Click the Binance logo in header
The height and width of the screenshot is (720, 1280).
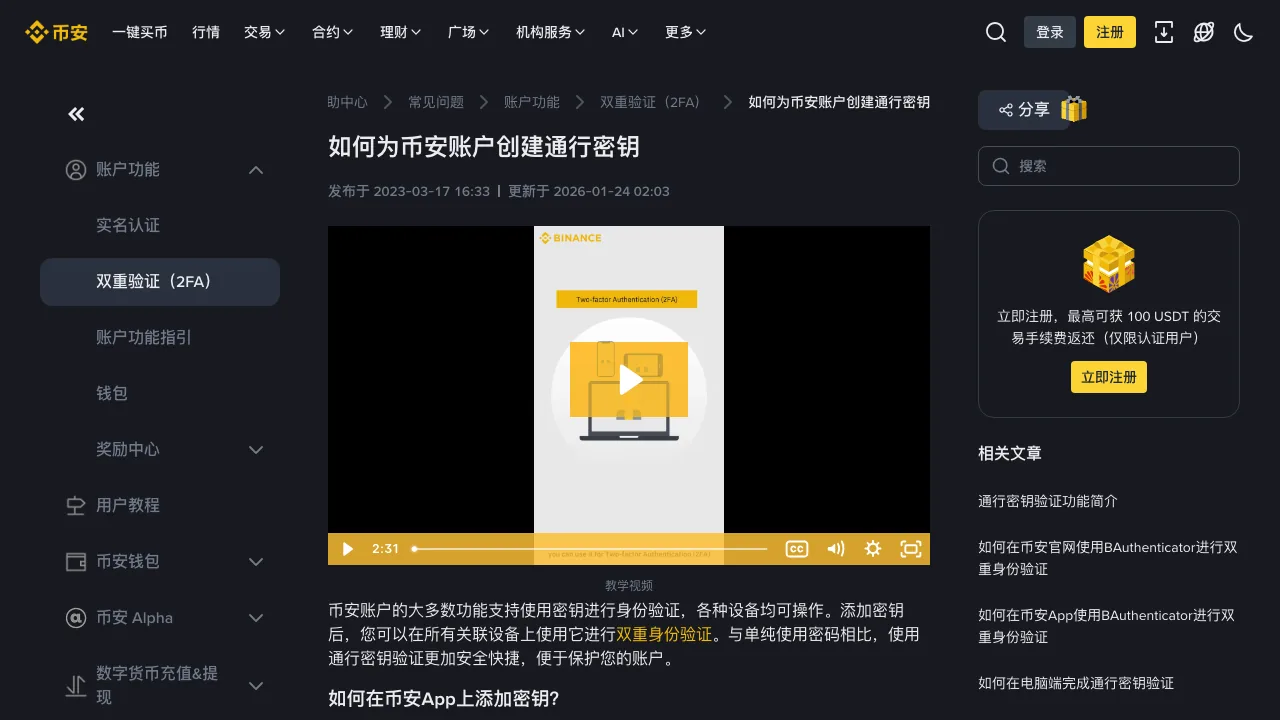[56, 32]
